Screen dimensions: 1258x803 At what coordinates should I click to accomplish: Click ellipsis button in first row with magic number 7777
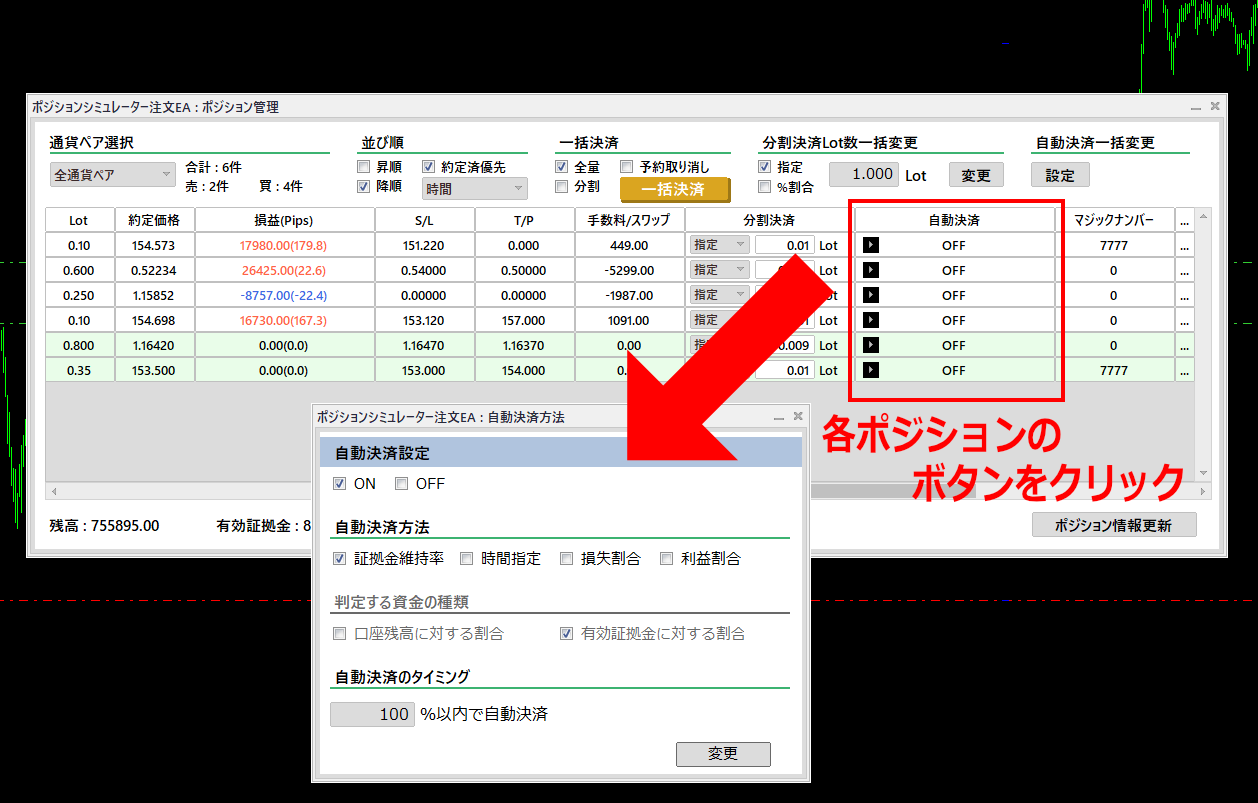[x=1185, y=245]
